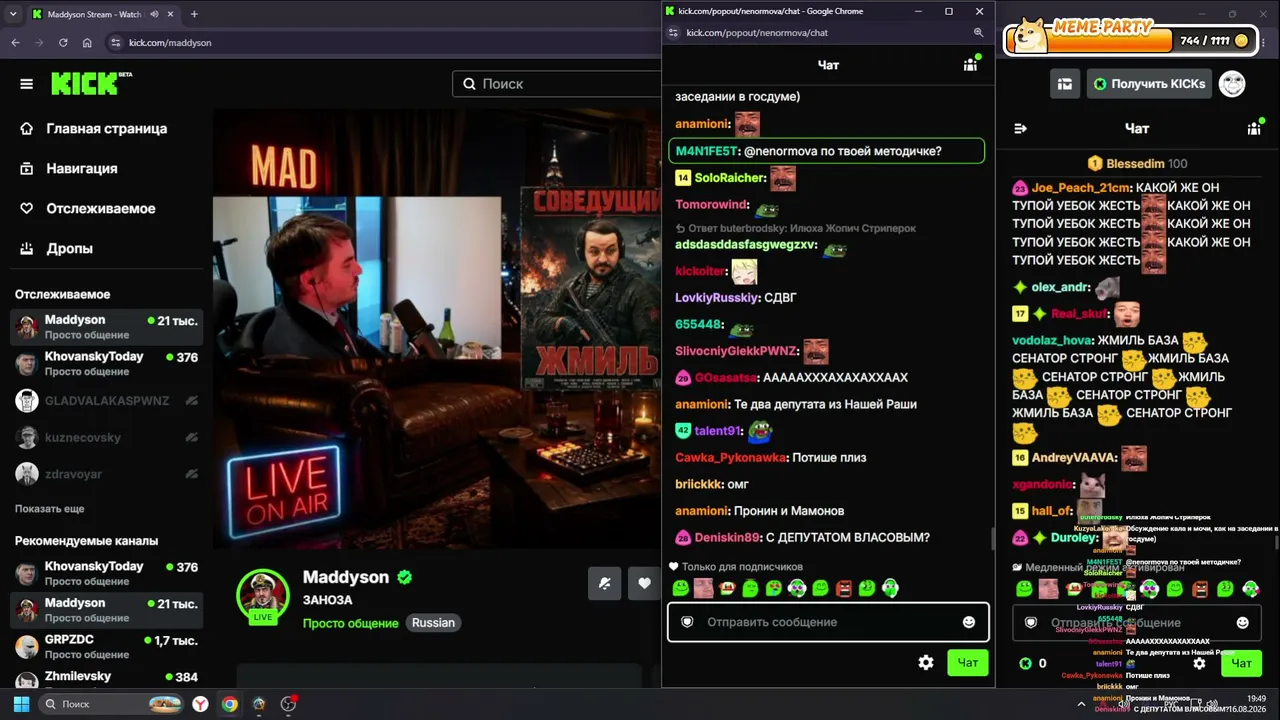The width and height of the screenshot is (1280, 720).
Task: Click M4N1FE5T's highlighted message in popout chat
Action: tap(826, 151)
